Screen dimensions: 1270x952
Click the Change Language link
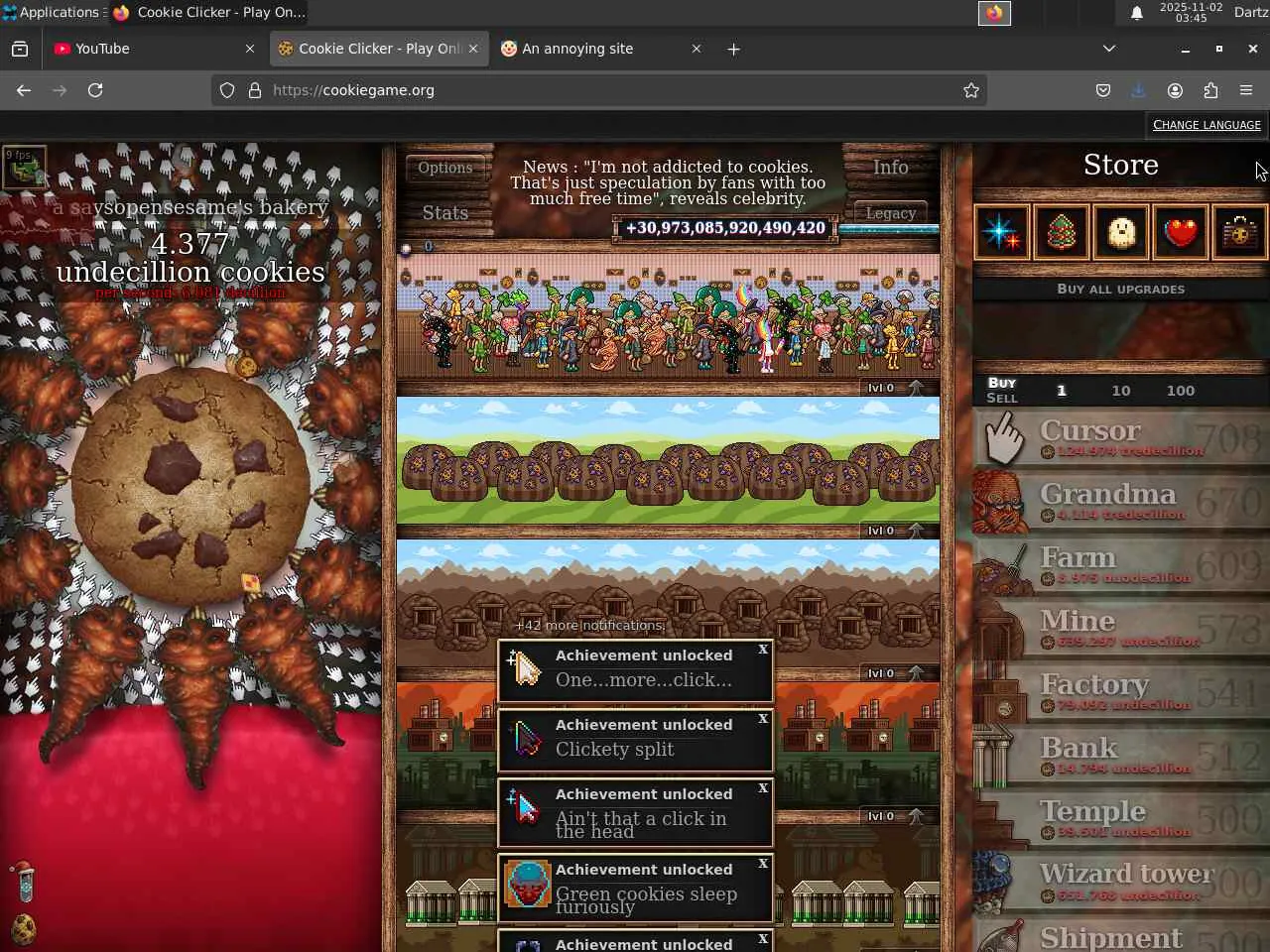[x=1206, y=125]
